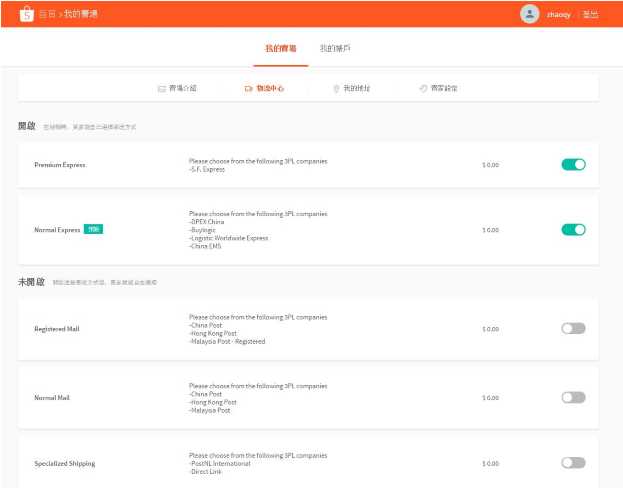Enable the Specialized Shipping toggle
Screen dimensions: 623x488
[573, 462]
